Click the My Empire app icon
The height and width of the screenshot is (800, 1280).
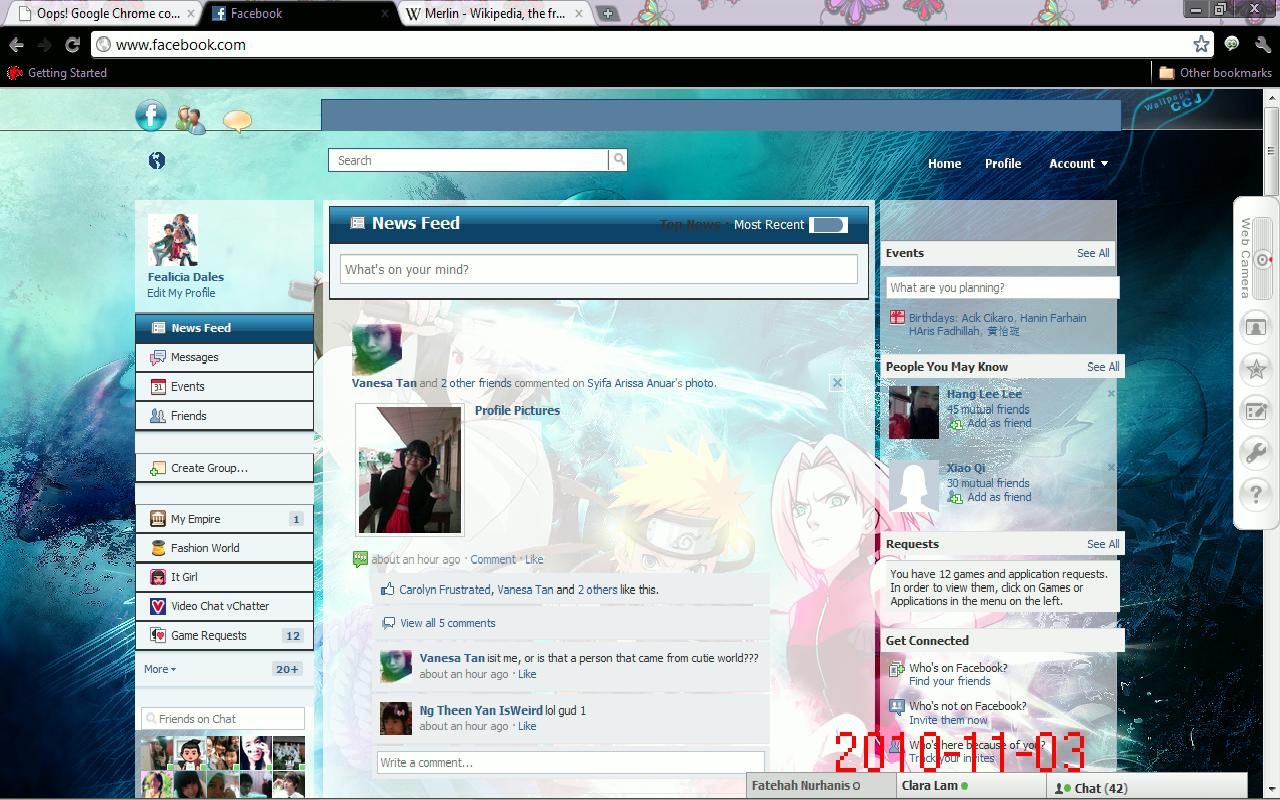click(x=158, y=519)
